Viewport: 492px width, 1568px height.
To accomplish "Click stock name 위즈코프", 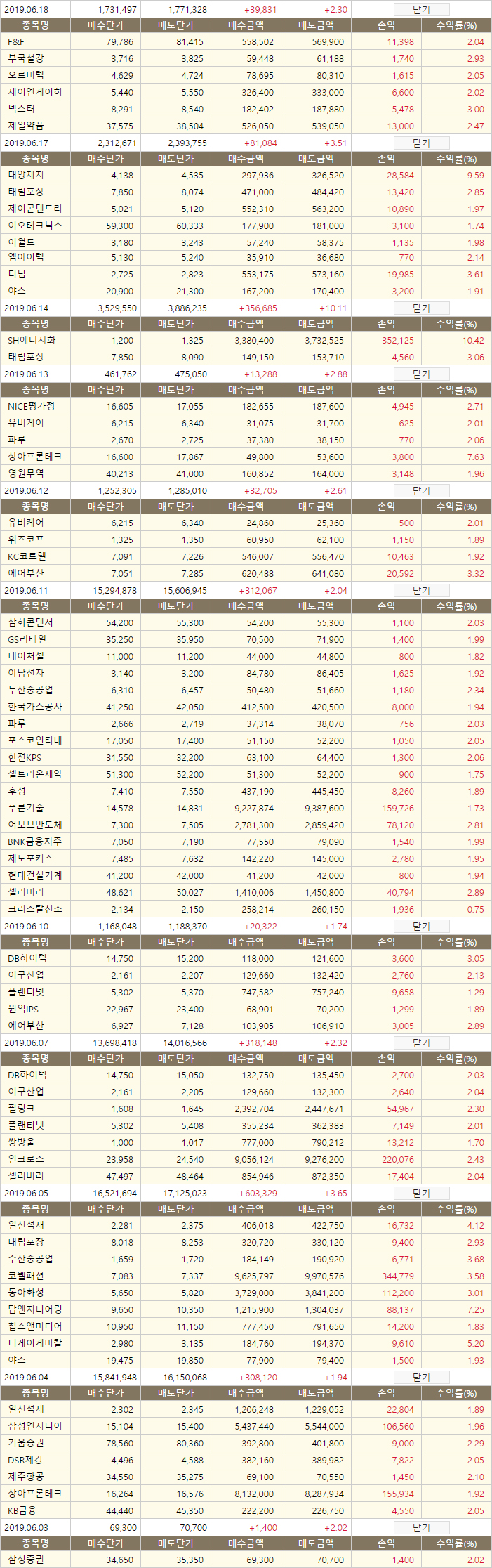I will pos(26,540).
